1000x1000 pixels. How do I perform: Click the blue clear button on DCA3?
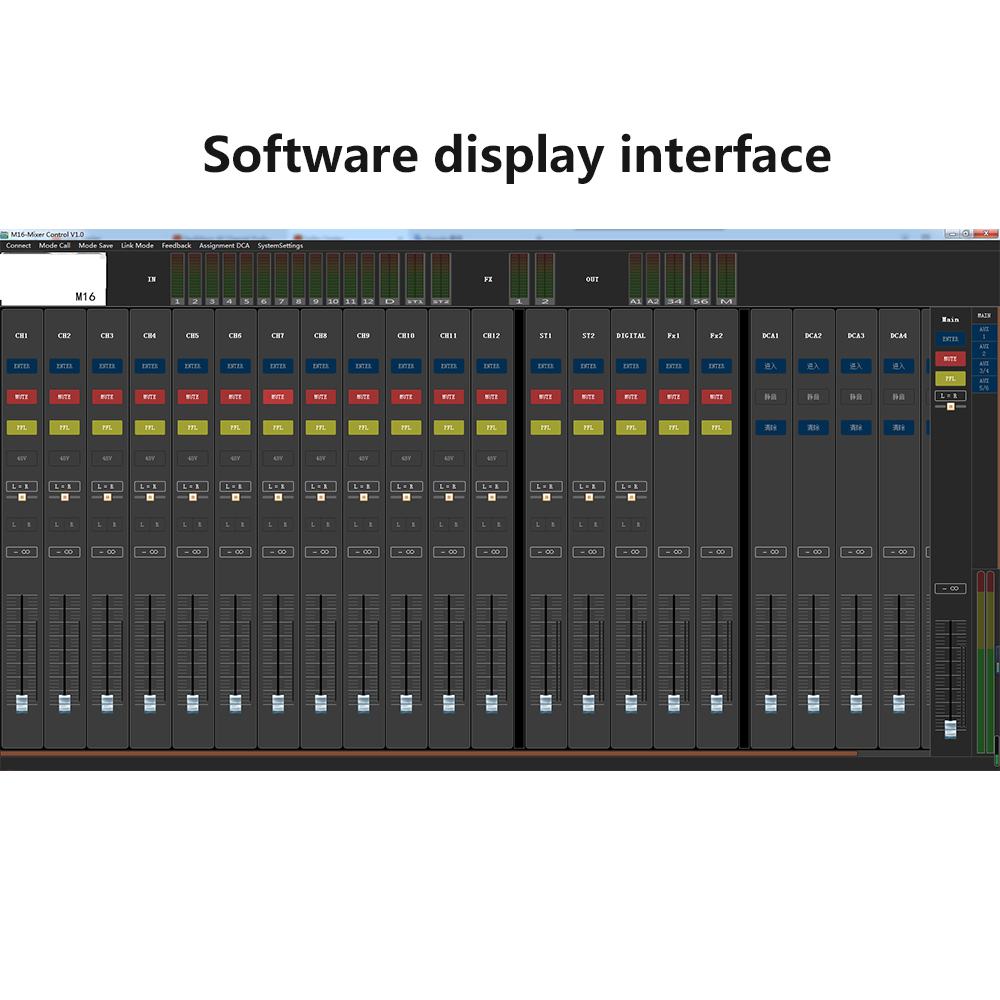856,427
